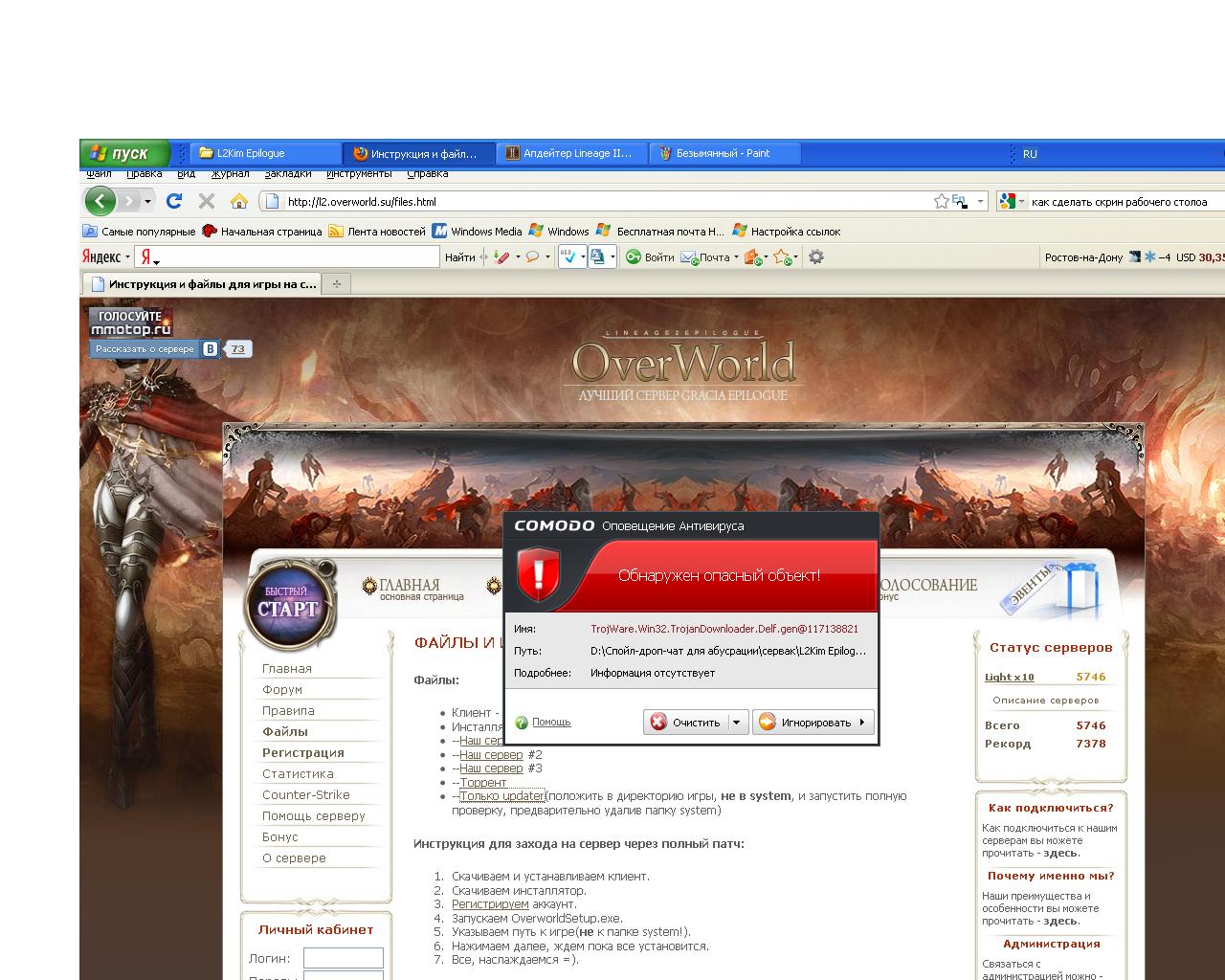This screenshot has height=980, width=1225.
Task: Click the Yandex Войти login button
Action: click(x=650, y=256)
